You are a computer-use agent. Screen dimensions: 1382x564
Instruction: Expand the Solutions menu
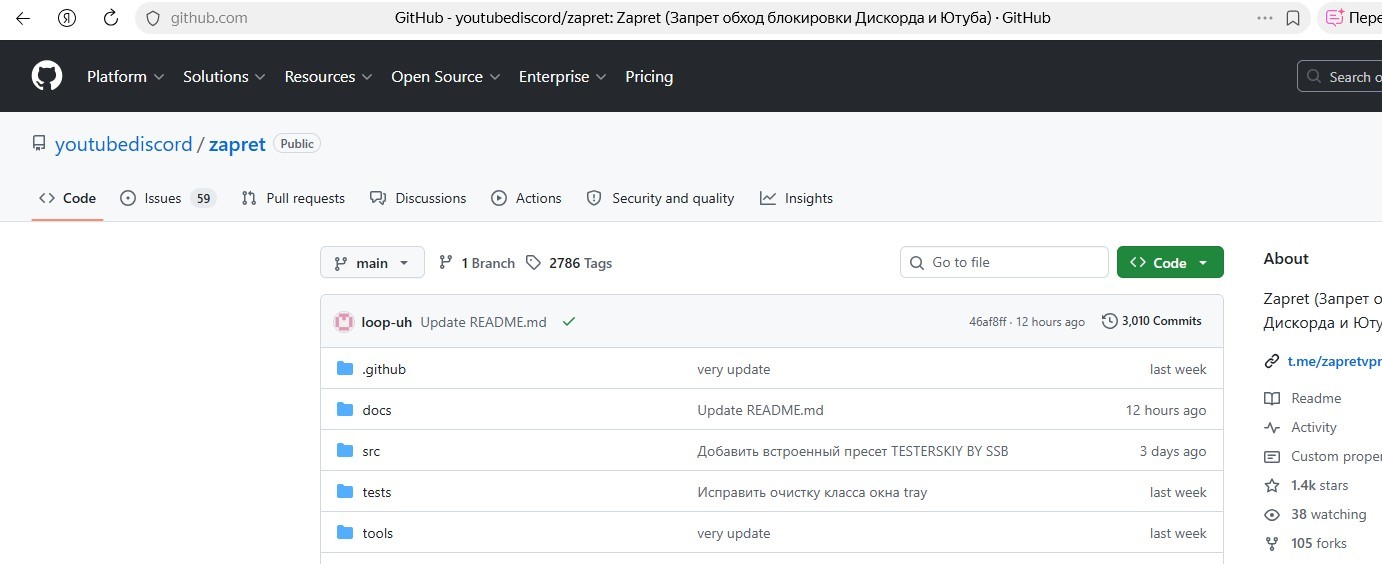pyautogui.click(x=224, y=77)
